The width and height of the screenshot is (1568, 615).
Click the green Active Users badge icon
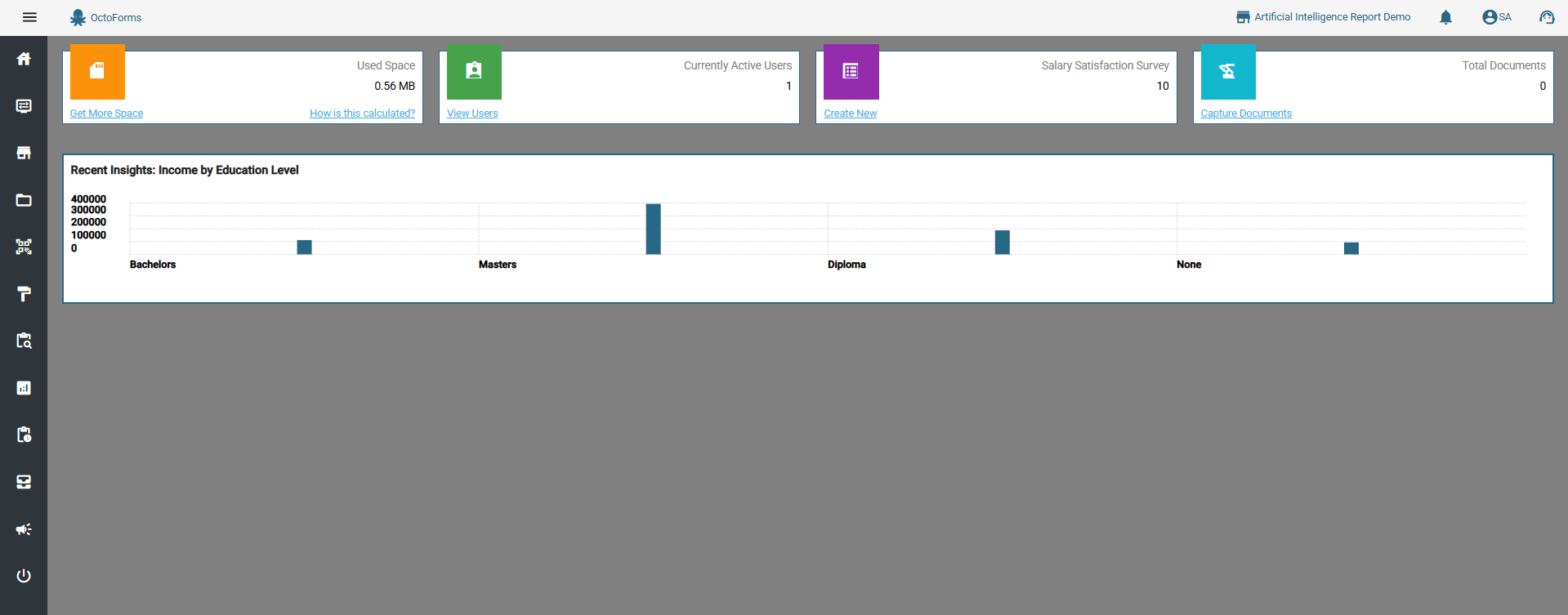pos(474,71)
